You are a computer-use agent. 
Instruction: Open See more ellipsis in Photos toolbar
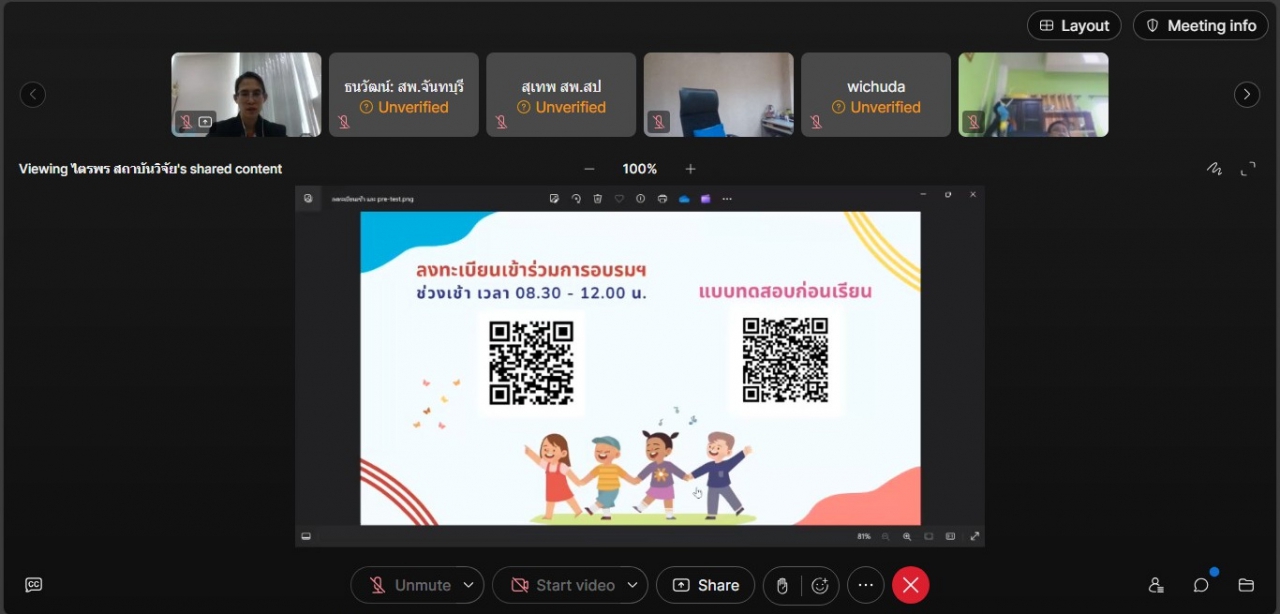pos(727,198)
